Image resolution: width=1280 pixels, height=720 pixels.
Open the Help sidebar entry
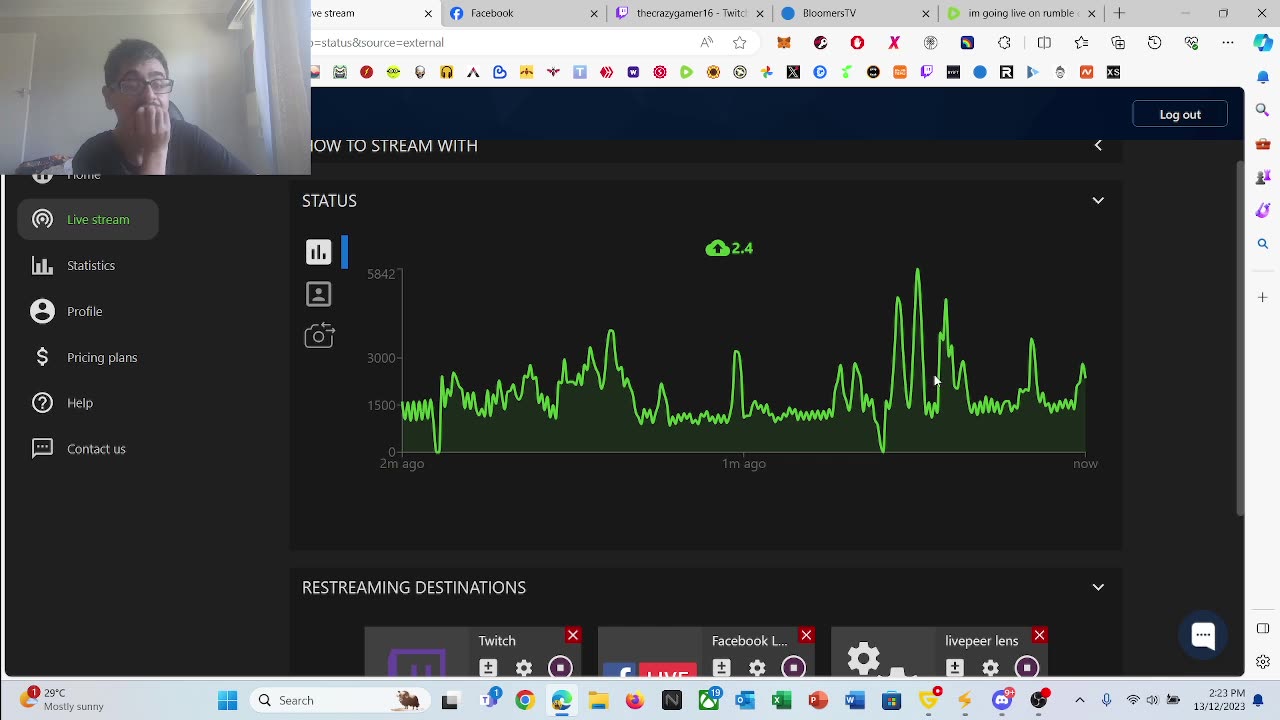pos(80,403)
